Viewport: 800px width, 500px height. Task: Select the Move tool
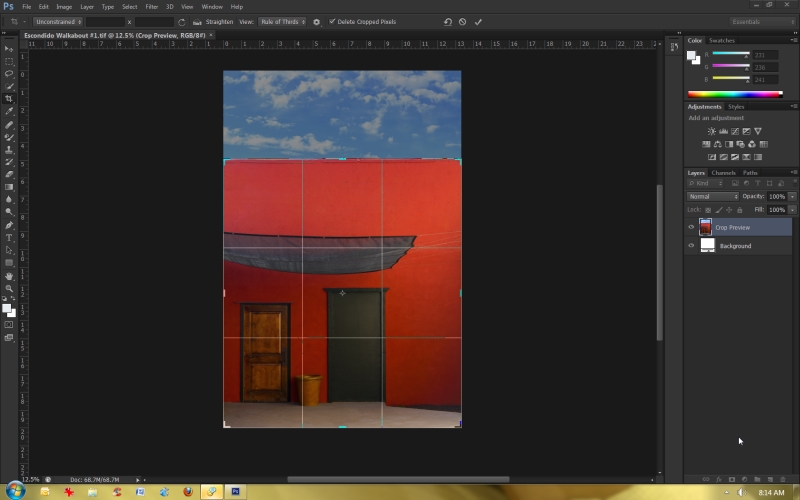click(9, 48)
